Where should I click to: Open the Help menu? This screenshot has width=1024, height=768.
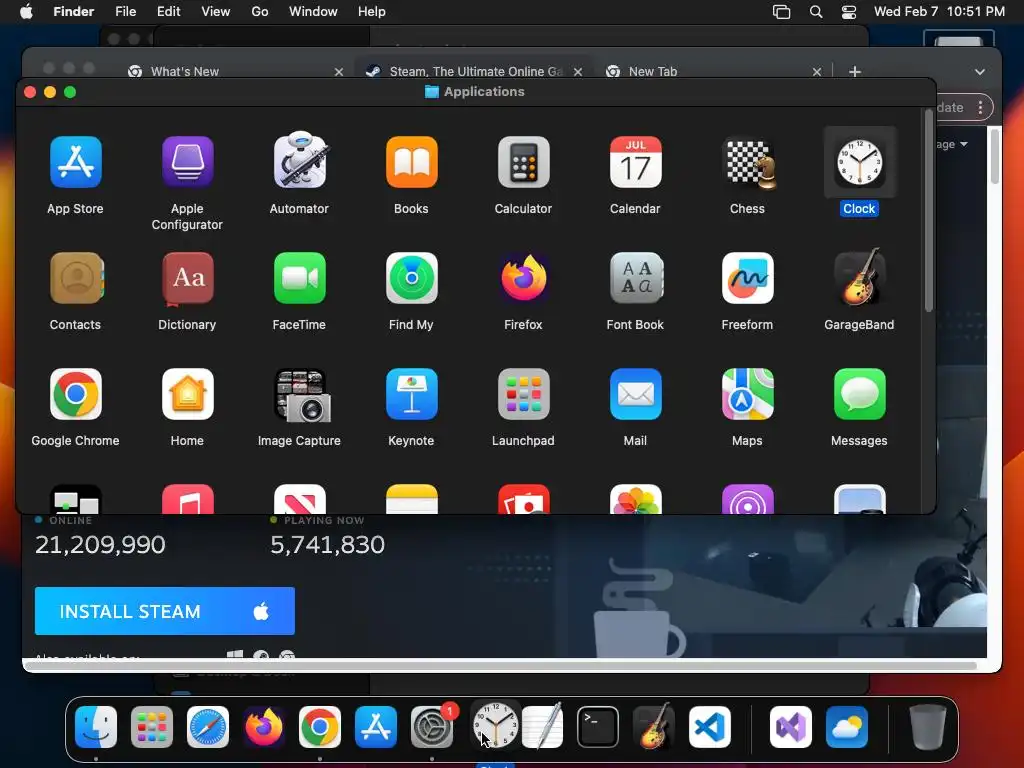pyautogui.click(x=372, y=12)
